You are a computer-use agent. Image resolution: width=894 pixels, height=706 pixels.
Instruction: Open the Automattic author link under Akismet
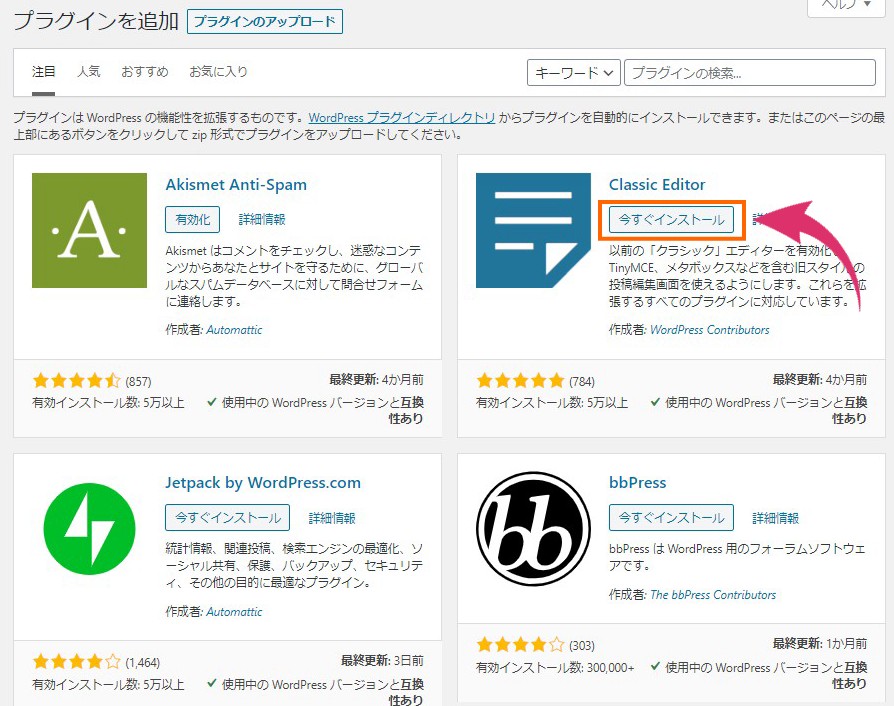(x=234, y=330)
